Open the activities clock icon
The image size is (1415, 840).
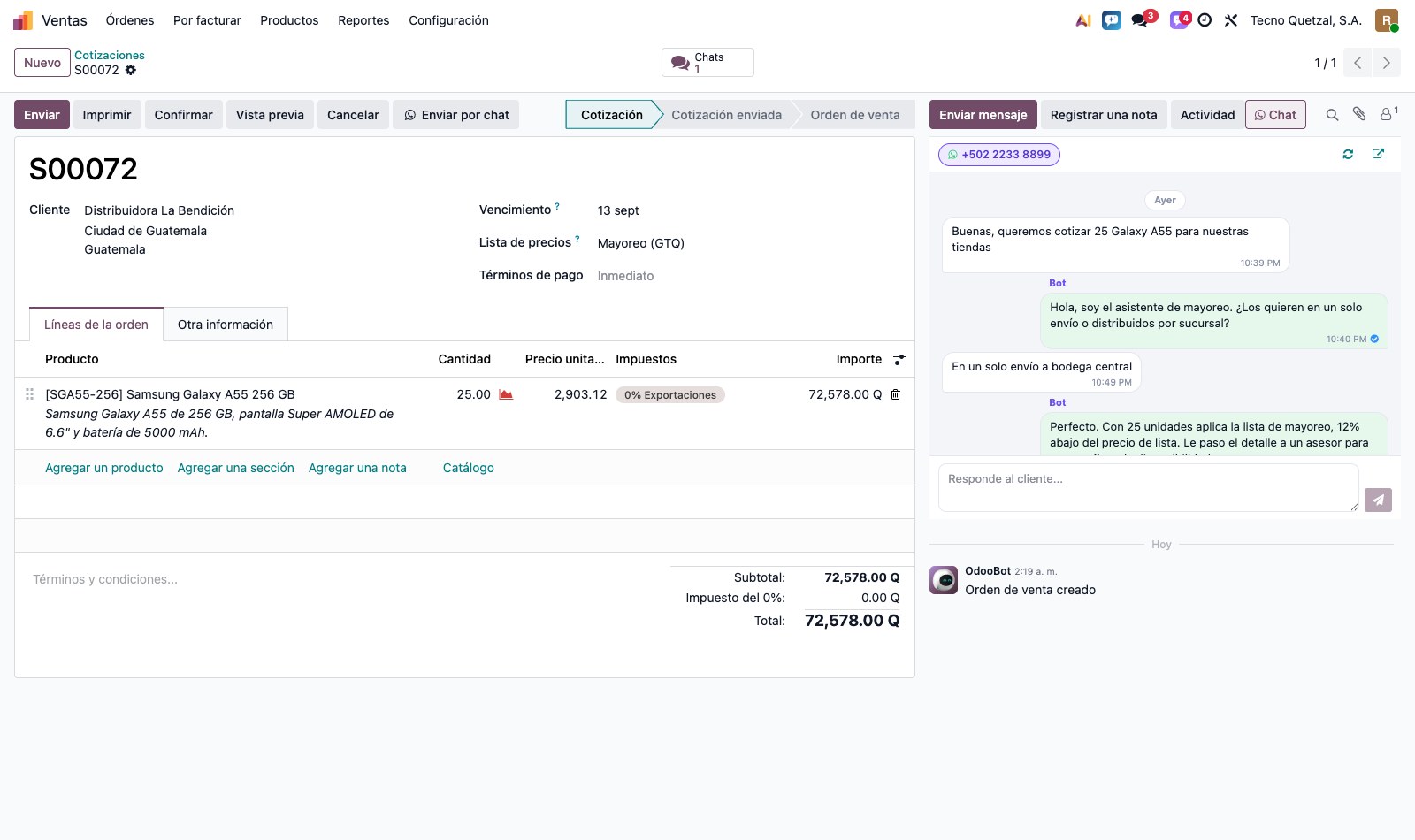(x=1205, y=20)
